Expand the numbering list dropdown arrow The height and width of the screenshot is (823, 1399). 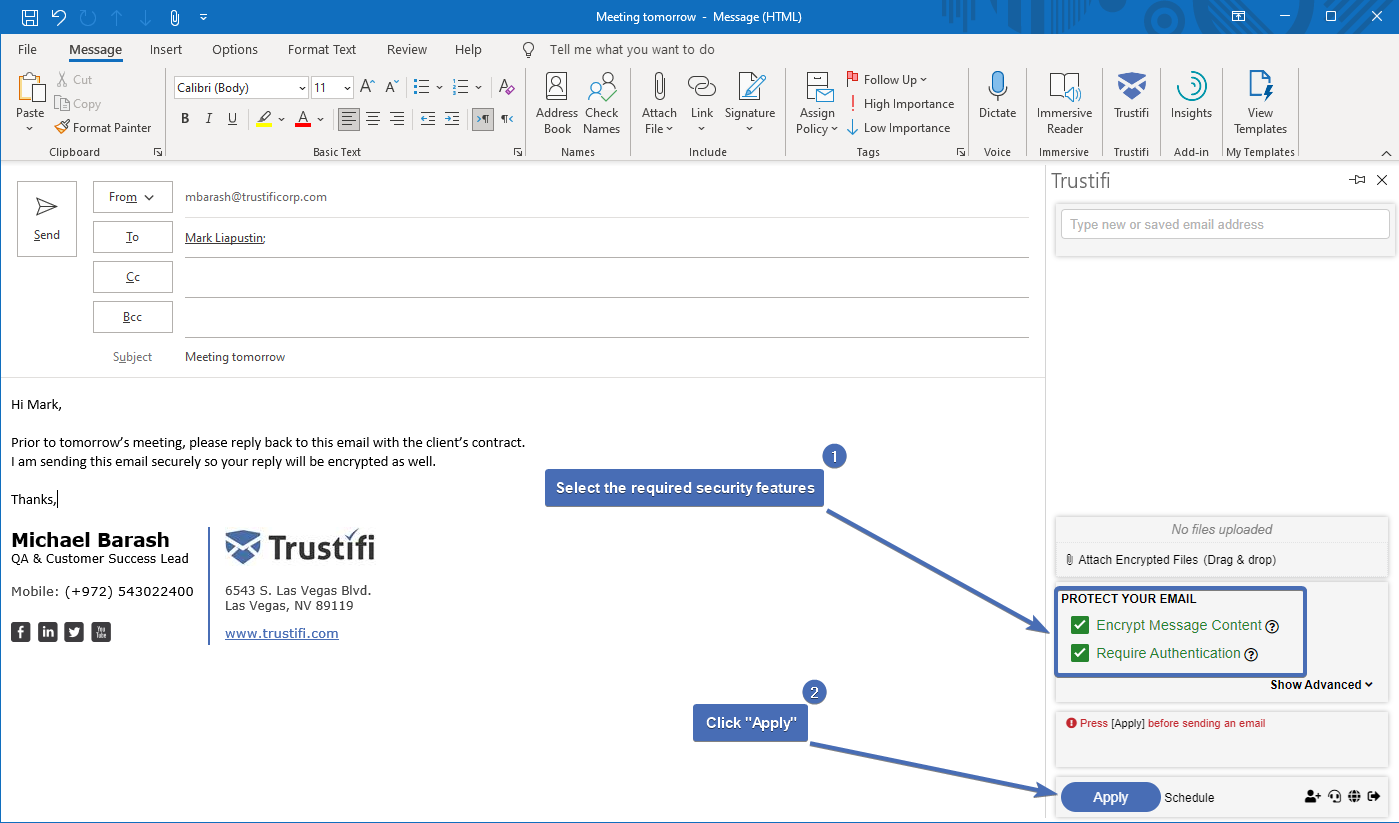(479, 87)
